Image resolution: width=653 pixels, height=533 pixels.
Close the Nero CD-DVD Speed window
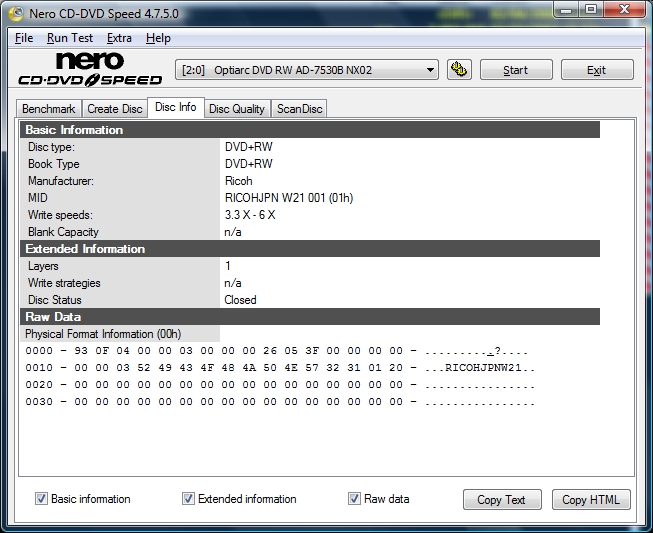coord(624,10)
